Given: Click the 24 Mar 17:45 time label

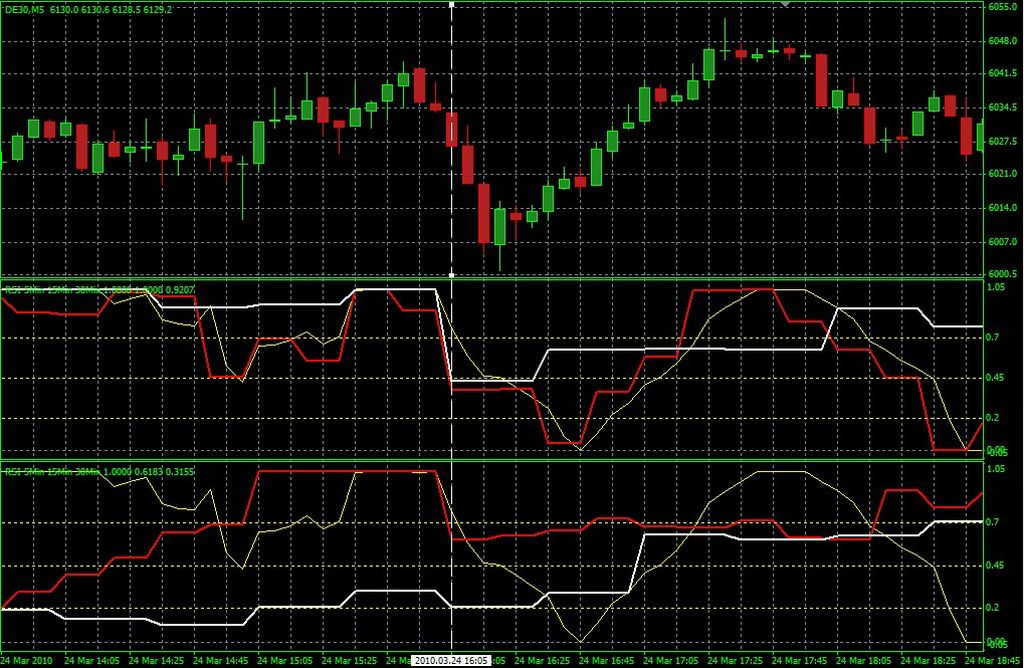Looking at the screenshot, I should click(x=799, y=660).
